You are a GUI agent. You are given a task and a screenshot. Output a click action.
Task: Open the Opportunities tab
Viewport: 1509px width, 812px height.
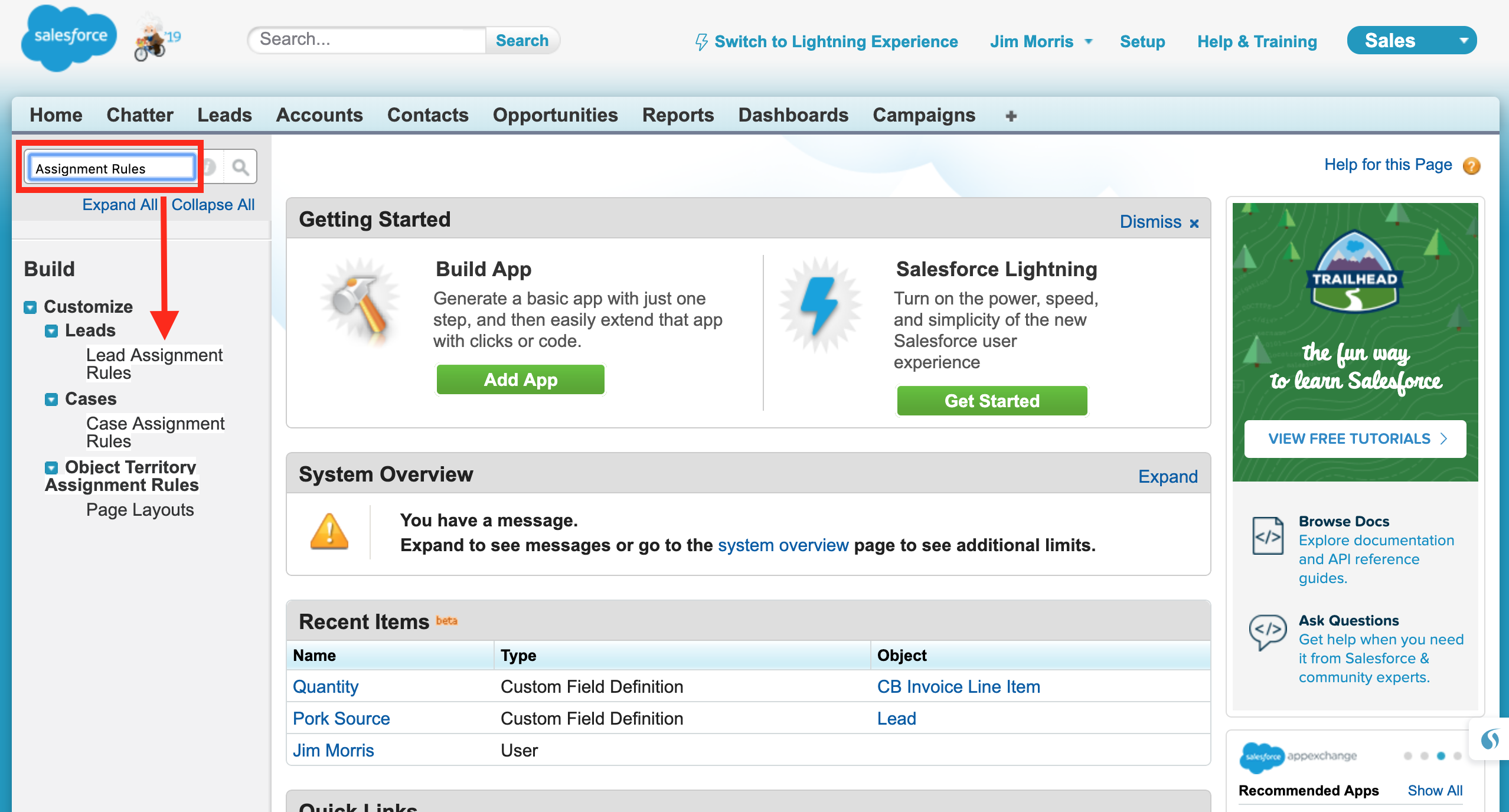(555, 115)
